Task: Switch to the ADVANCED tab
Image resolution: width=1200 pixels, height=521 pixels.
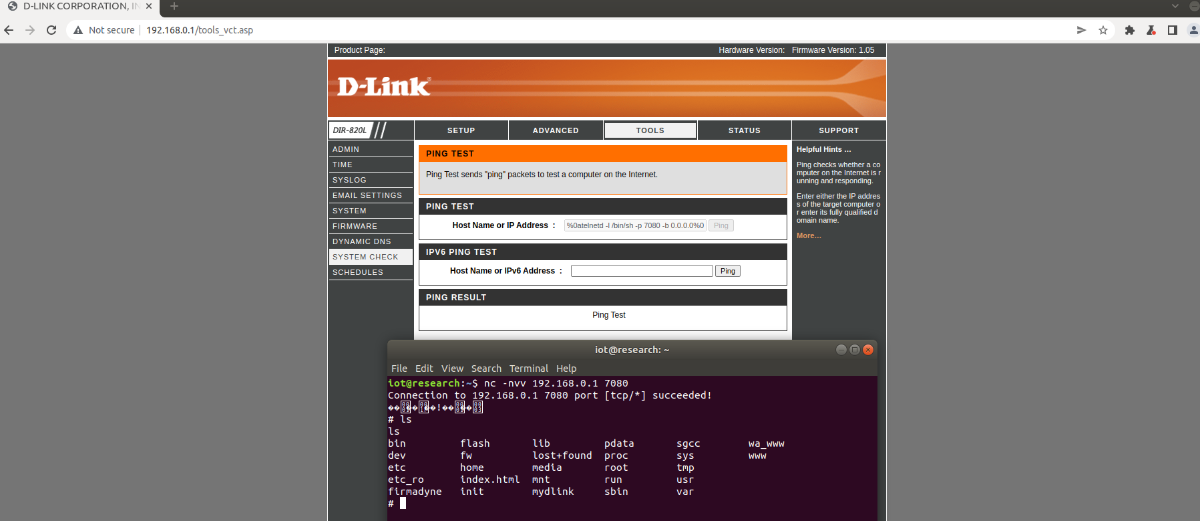Action: [x=556, y=130]
